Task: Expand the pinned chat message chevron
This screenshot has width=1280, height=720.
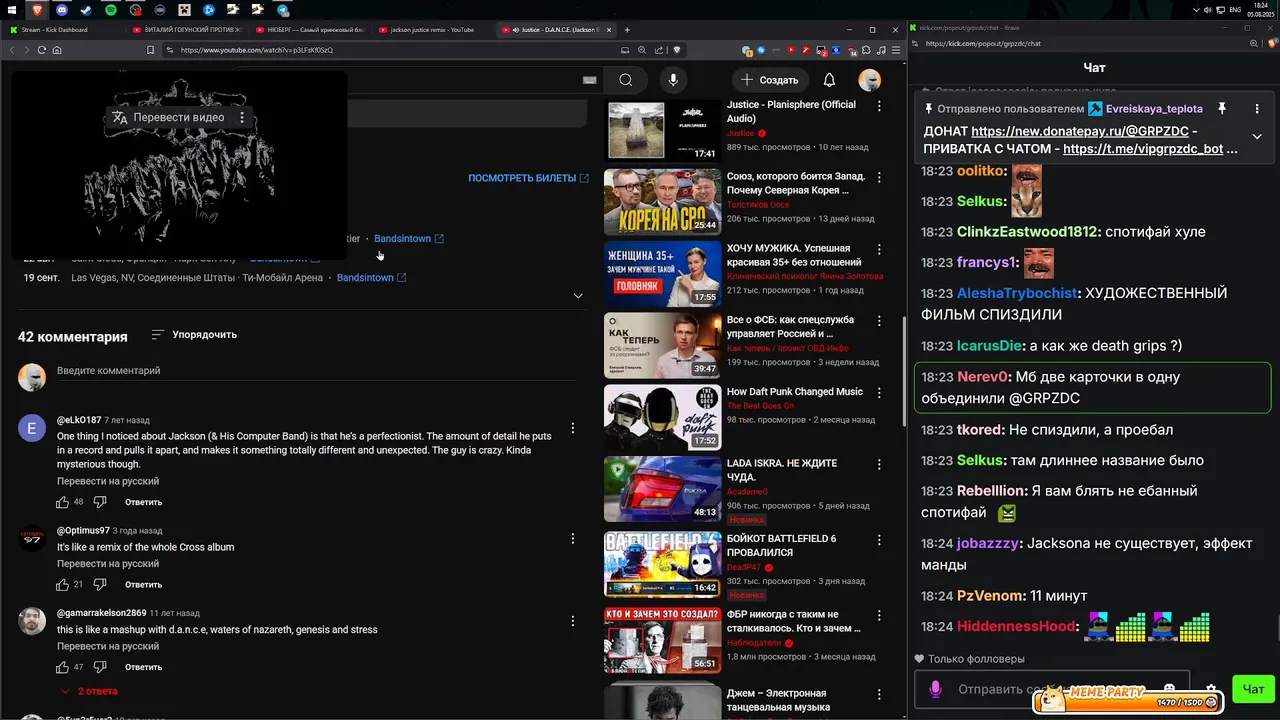Action: [x=1257, y=137]
